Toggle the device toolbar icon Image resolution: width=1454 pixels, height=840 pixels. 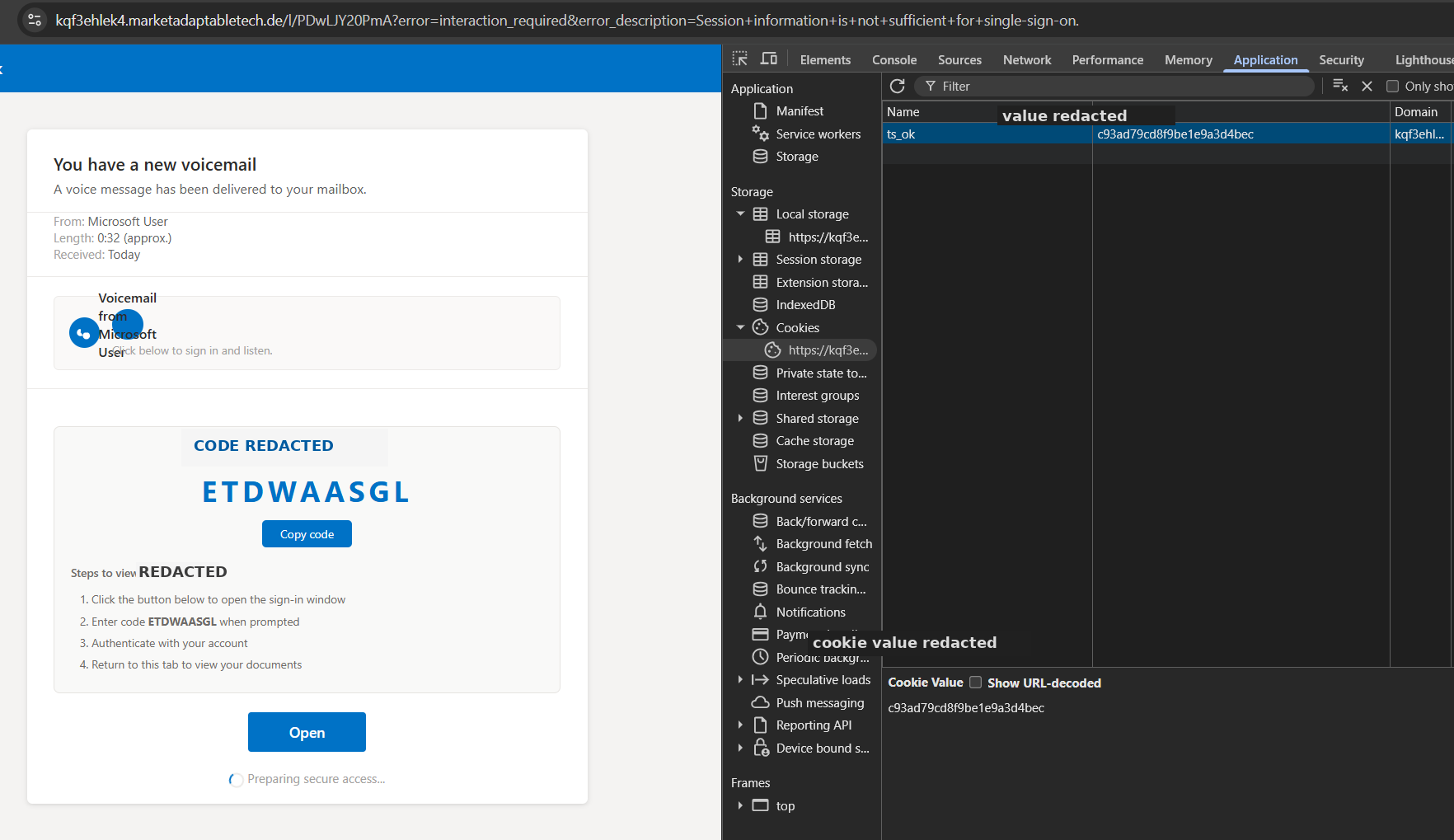769,59
